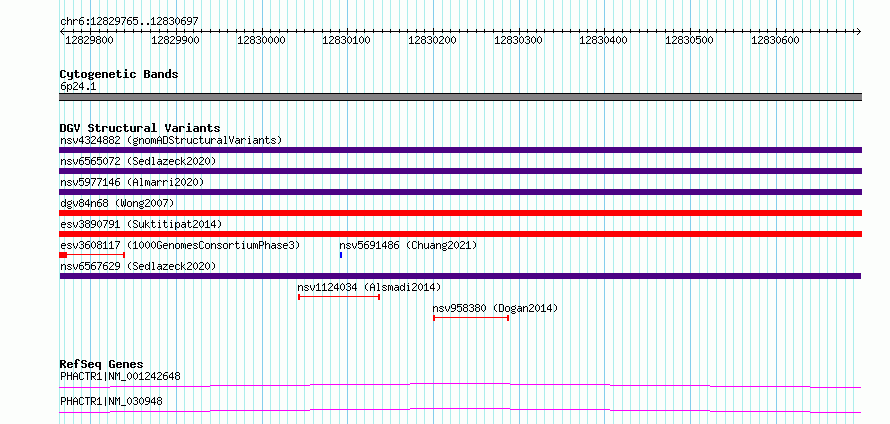Open PHACTR1|NM_001242648 transcript label

(120, 376)
